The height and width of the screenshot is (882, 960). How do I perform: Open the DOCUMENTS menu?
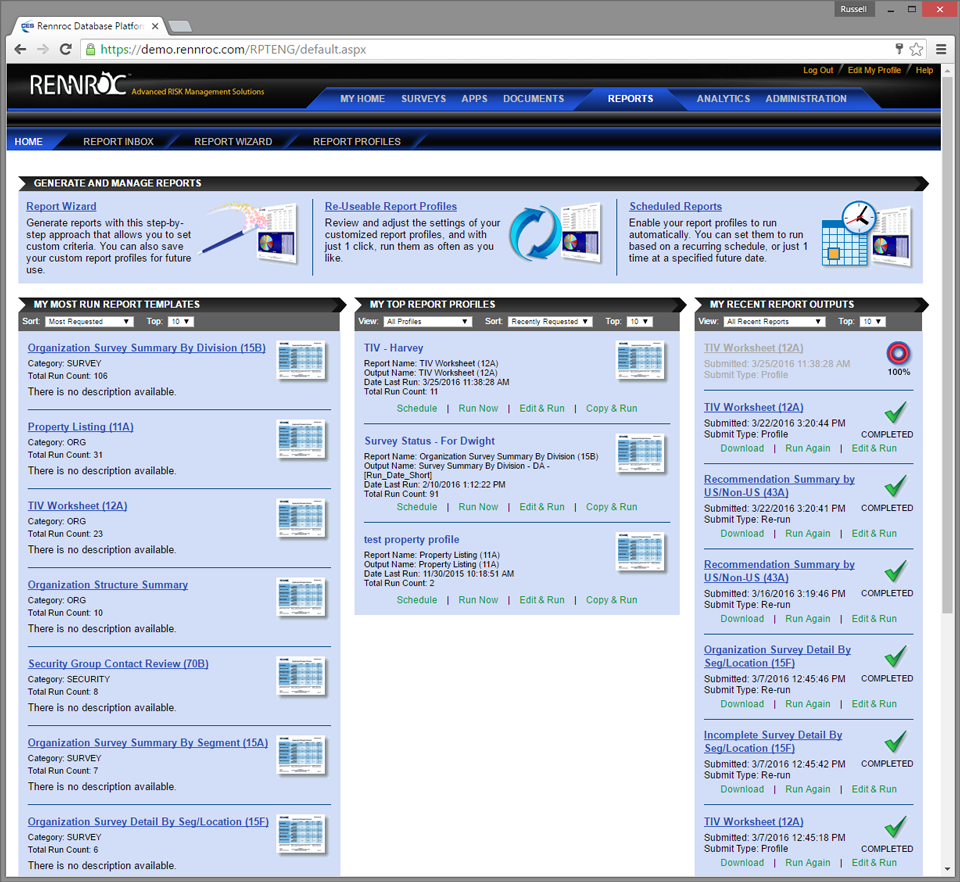[x=534, y=99]
